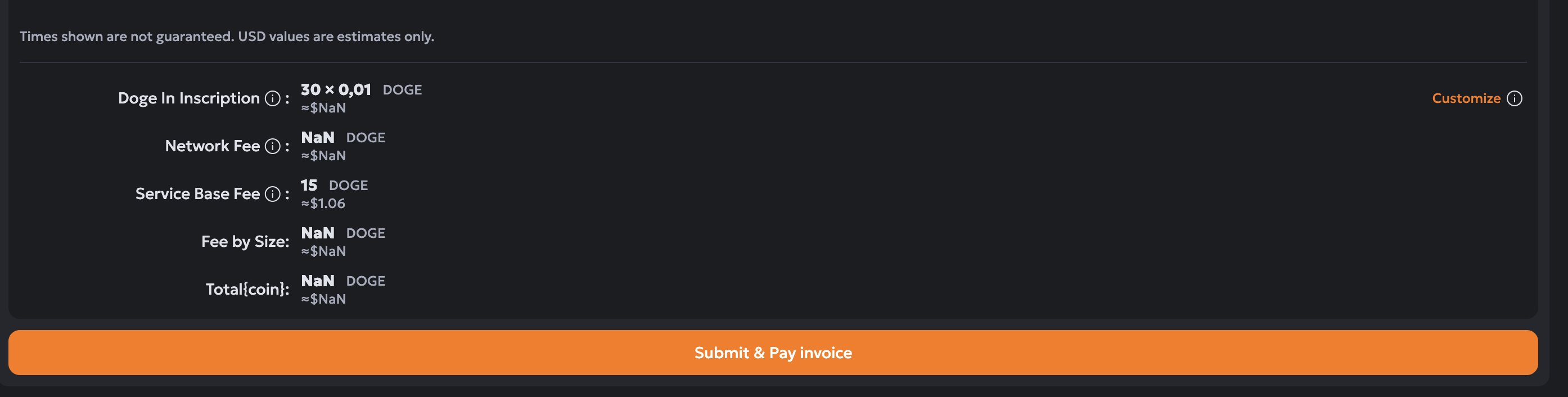
Task: Click the times not guaranteed disclaimer text
Action: coord(227,37)
